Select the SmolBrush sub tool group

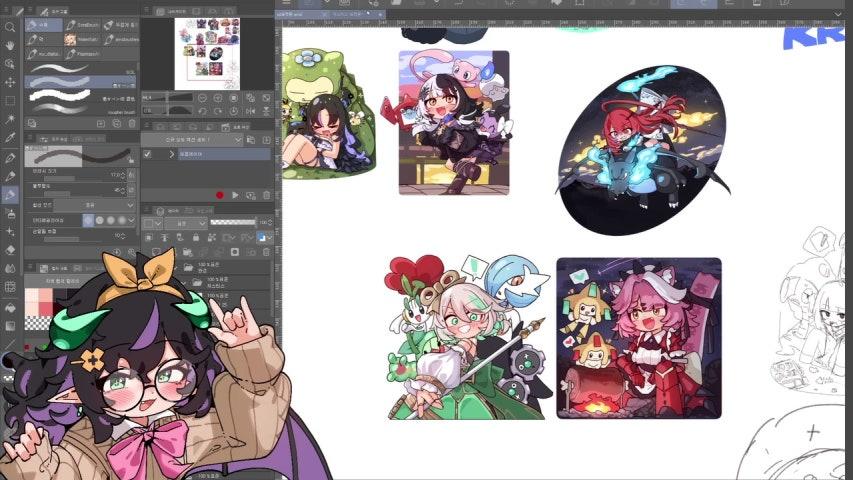pyautogui.click(x=82, y=25)
